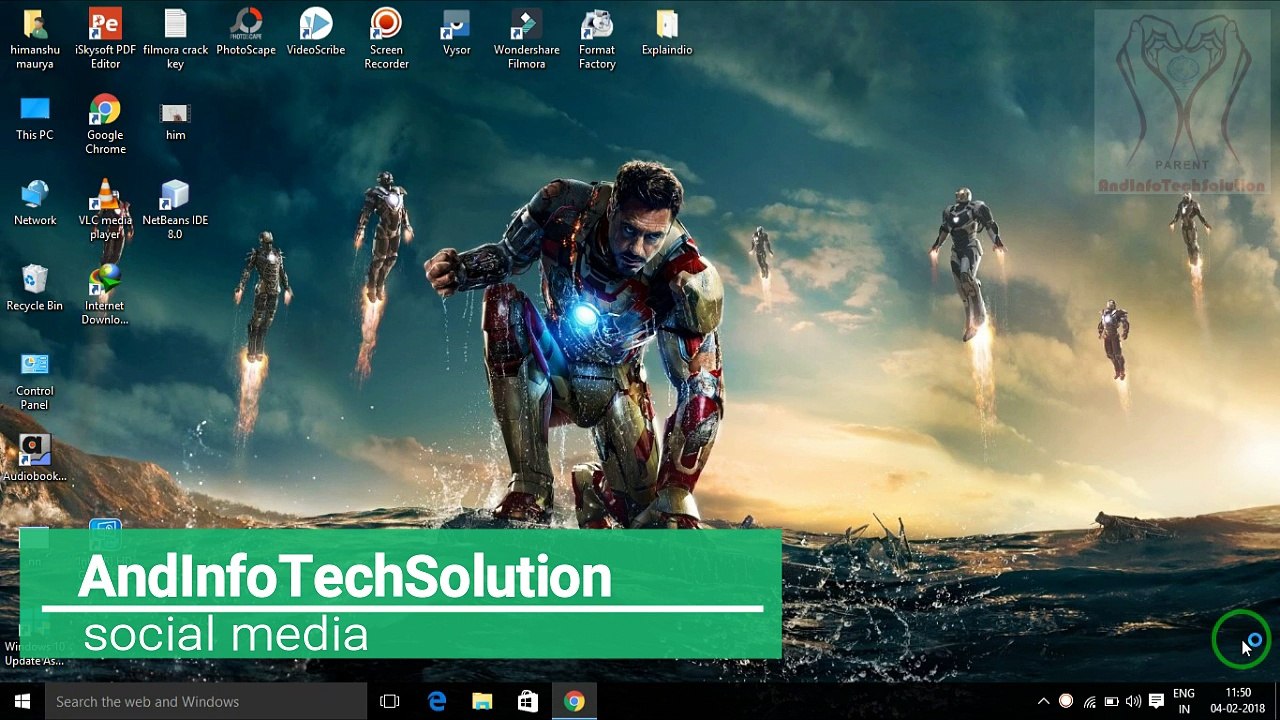The height and width of the screenshot is (720, 1280).
Task: Select the himanshu maurya folder icon
Action: click(35, 39)
